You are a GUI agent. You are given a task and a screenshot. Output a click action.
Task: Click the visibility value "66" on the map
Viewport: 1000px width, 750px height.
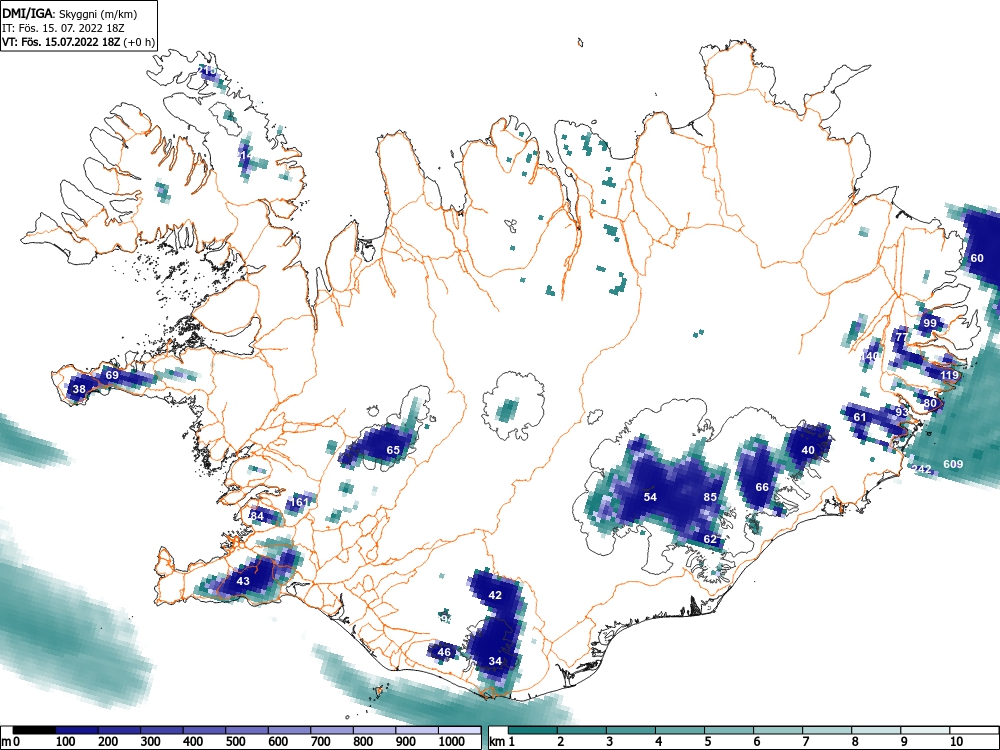point(762,487)
